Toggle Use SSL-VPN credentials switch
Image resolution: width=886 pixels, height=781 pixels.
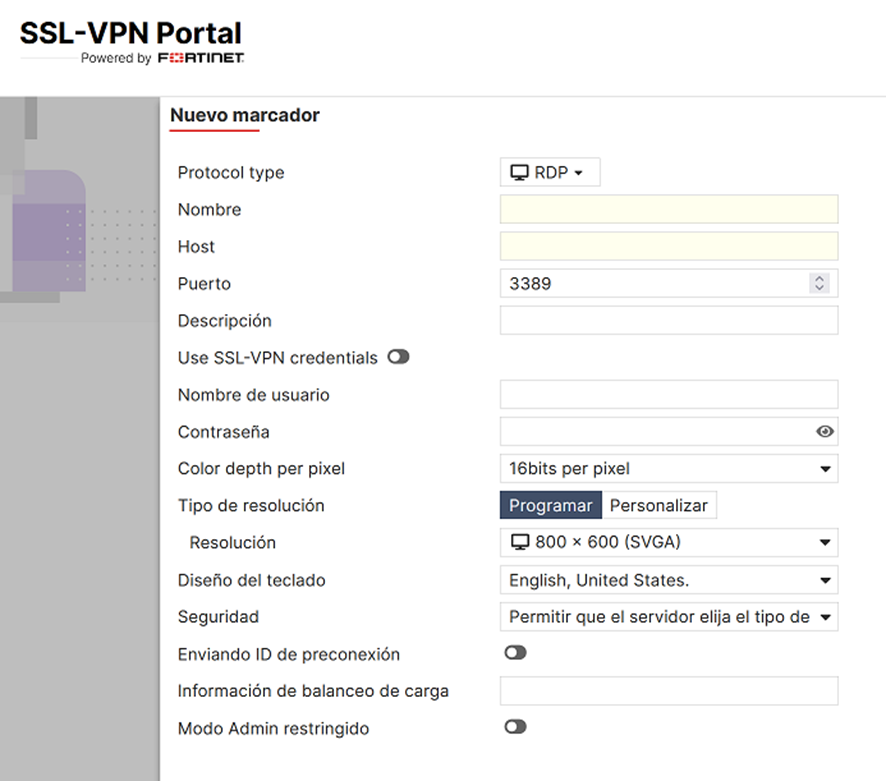[x=398, y=357]
